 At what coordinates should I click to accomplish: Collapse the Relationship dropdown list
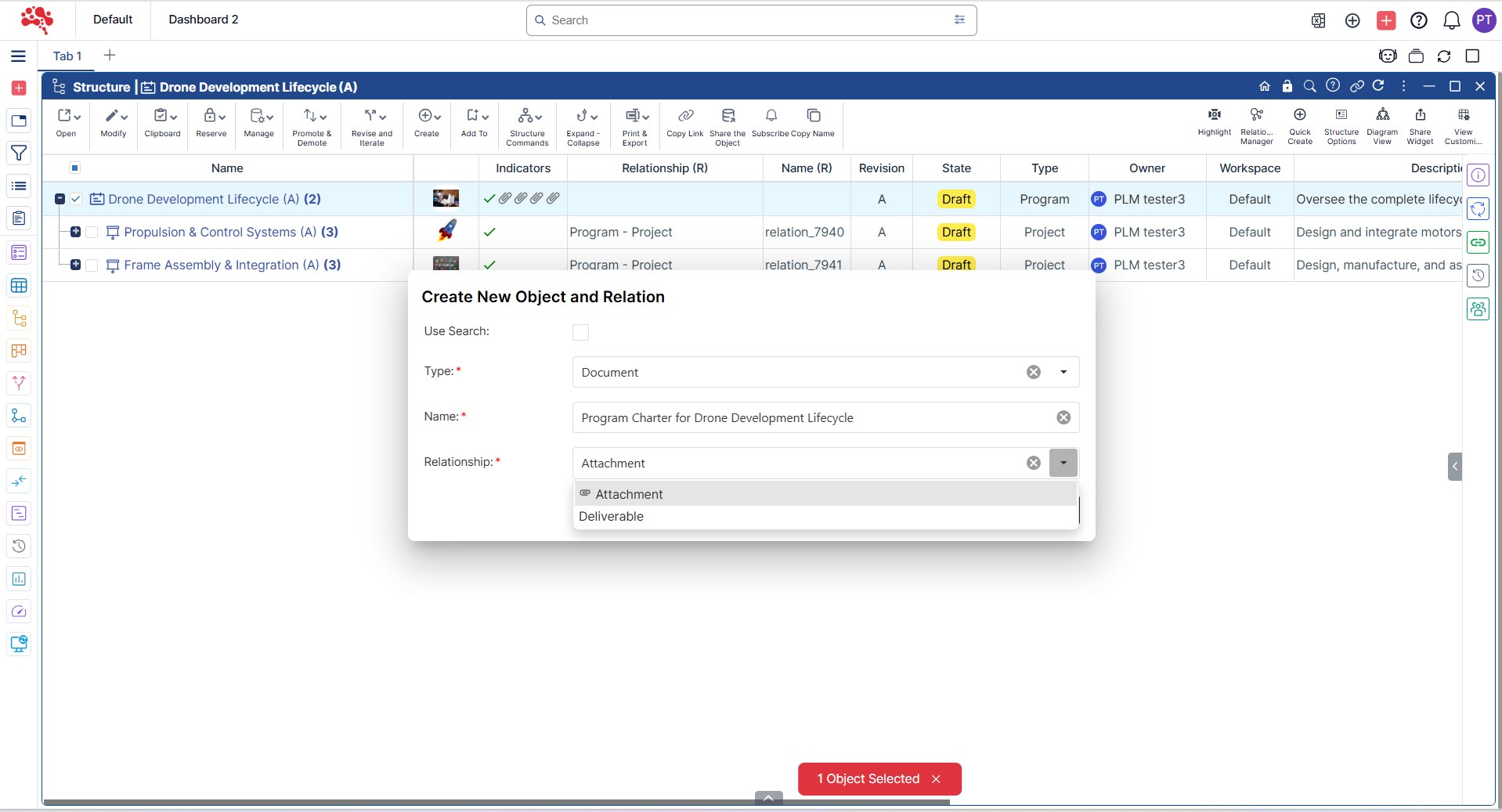(1063, 463)
